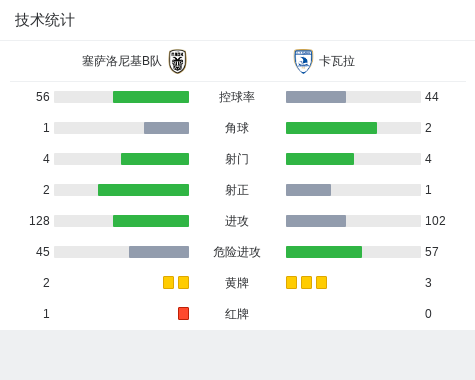Select the 控球率 stat label
This screenshot has height=380, width=475.
click(x=237, y=97)
